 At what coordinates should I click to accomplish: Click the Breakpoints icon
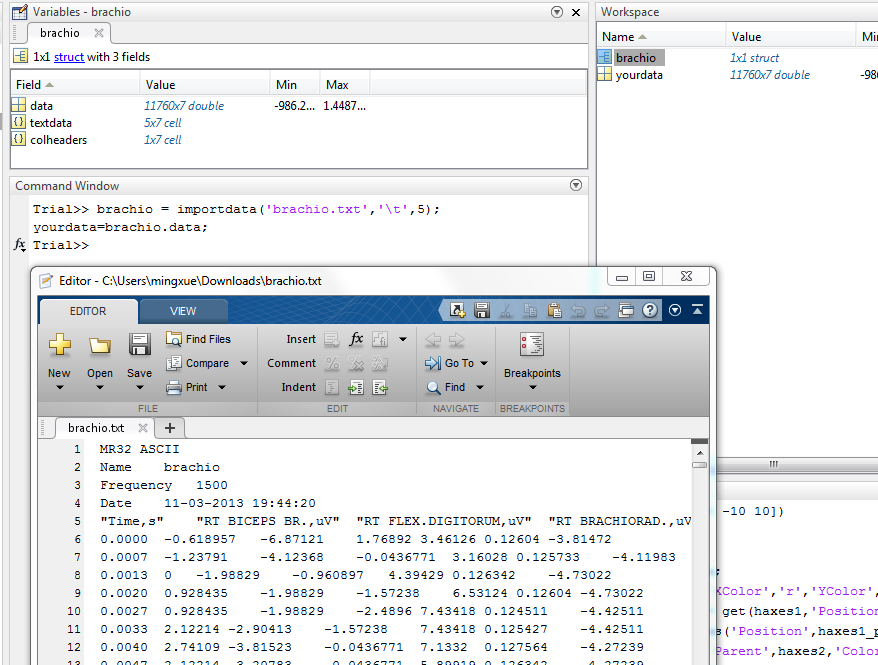coord(531,346)
